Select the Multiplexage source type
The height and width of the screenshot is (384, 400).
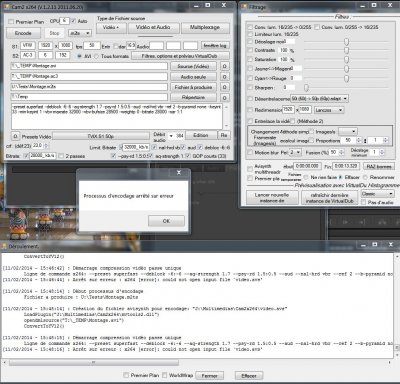(205, 28)
